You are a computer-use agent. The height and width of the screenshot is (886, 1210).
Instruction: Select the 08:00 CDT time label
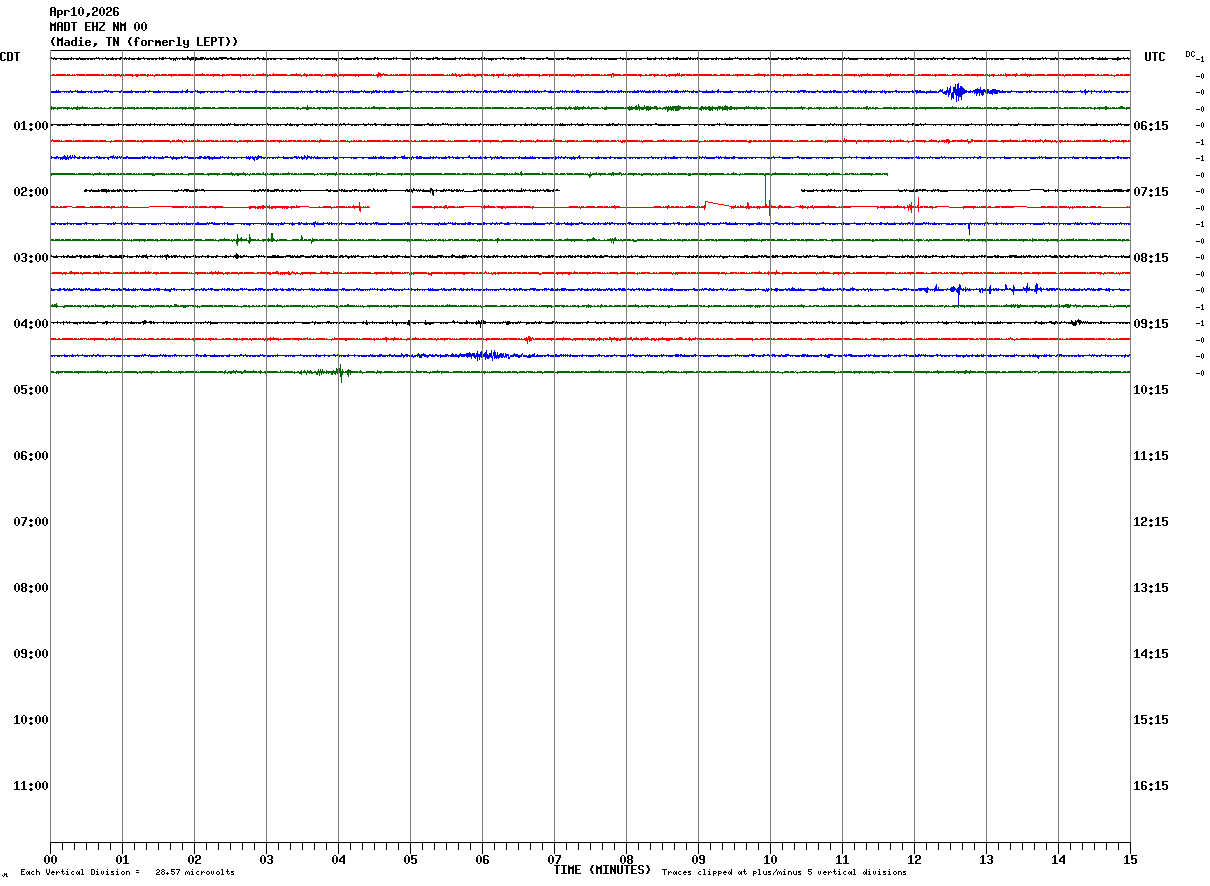click(31, 588)
